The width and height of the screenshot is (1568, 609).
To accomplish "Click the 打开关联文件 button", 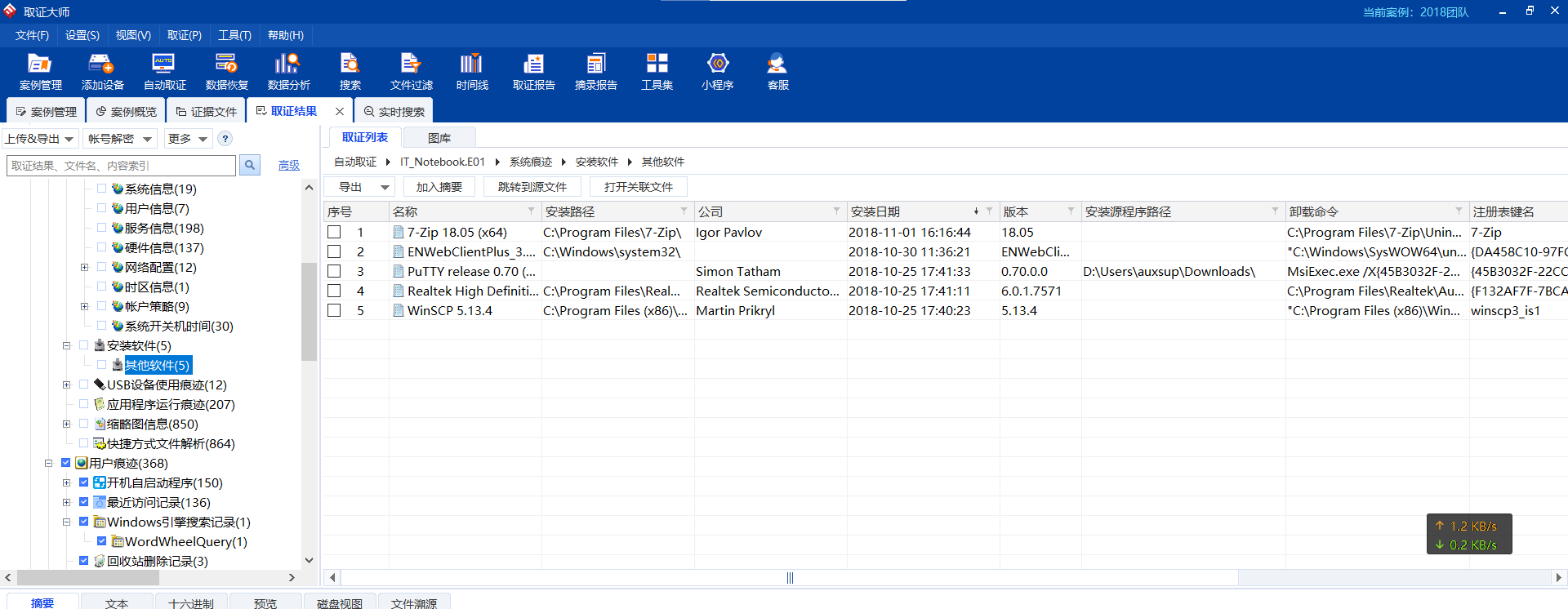I will pyautogui.click(x=639, y=187).
